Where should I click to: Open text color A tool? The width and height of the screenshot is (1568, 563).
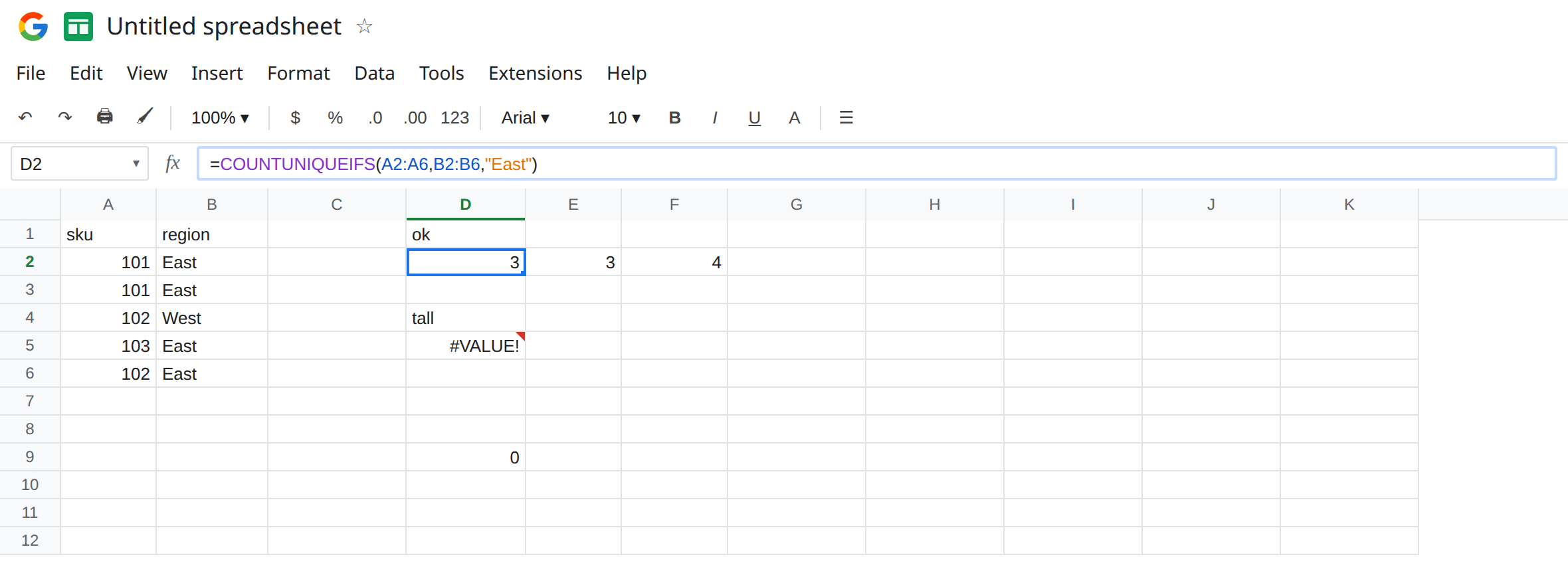click(794, 118)
